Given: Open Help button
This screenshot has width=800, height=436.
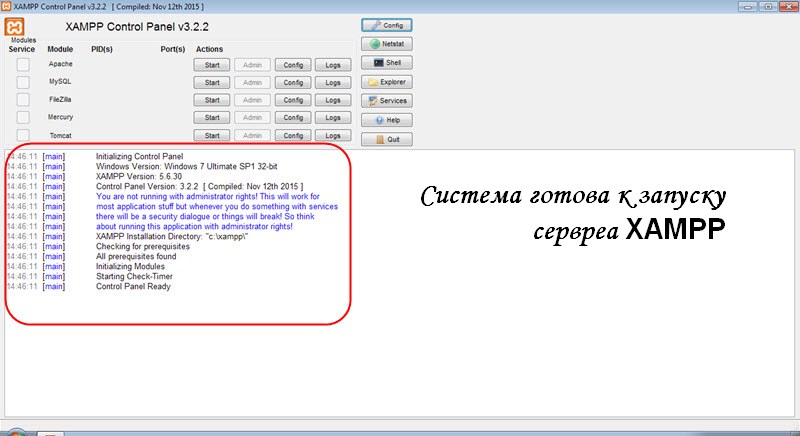Looking at the screenshot, I should pos(387,120).
